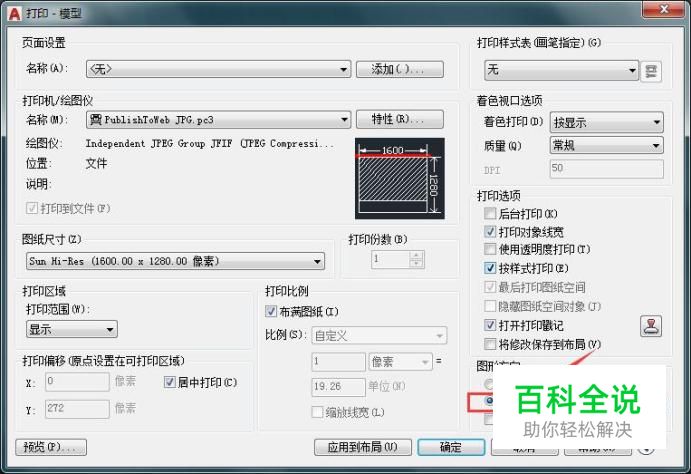Open the 着色打印 dropdown 按显示
The height and width of the screenshot is (474, 691).
pyautogui.click(x=607, y=122)
